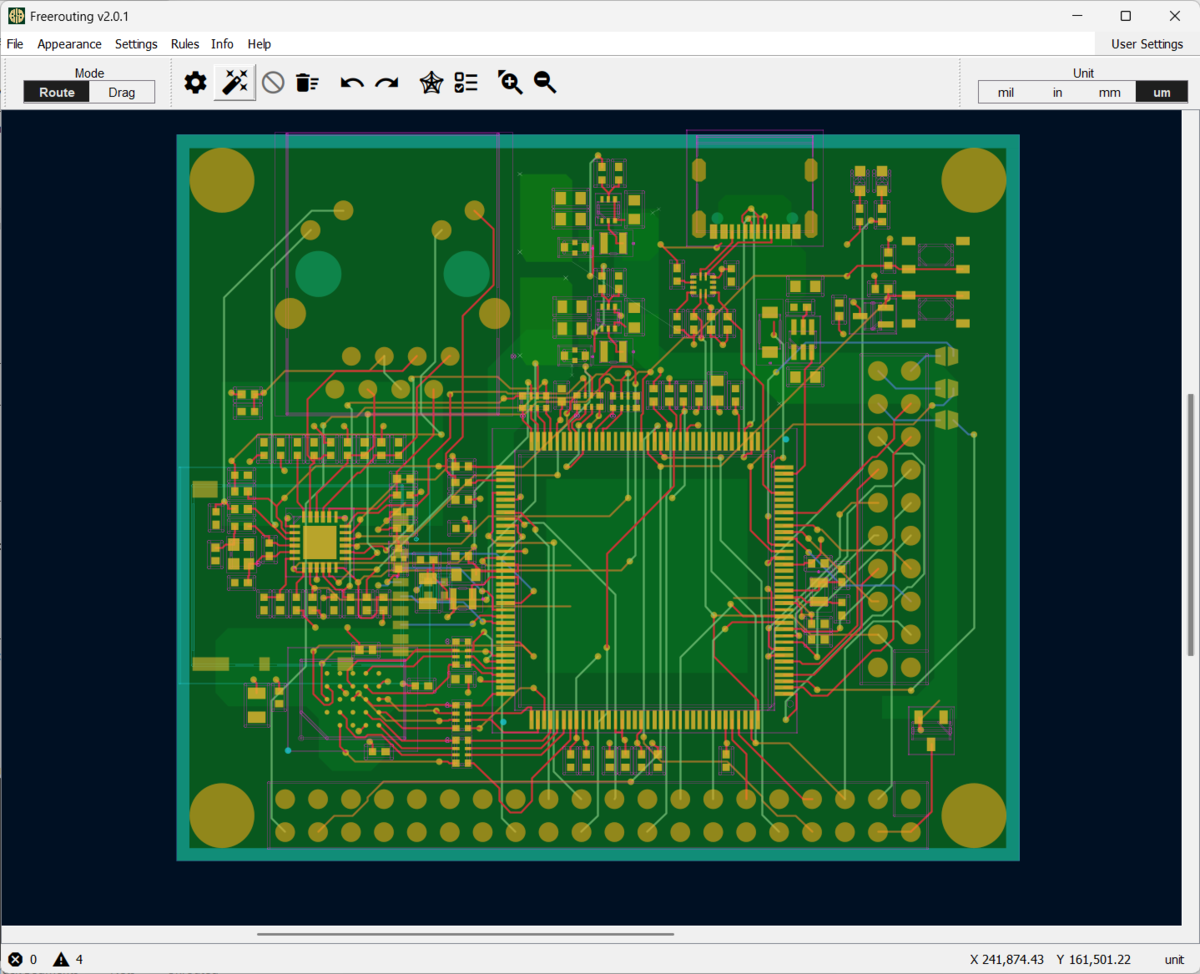Delete all tracks with the trash icon

pos(307,83)
